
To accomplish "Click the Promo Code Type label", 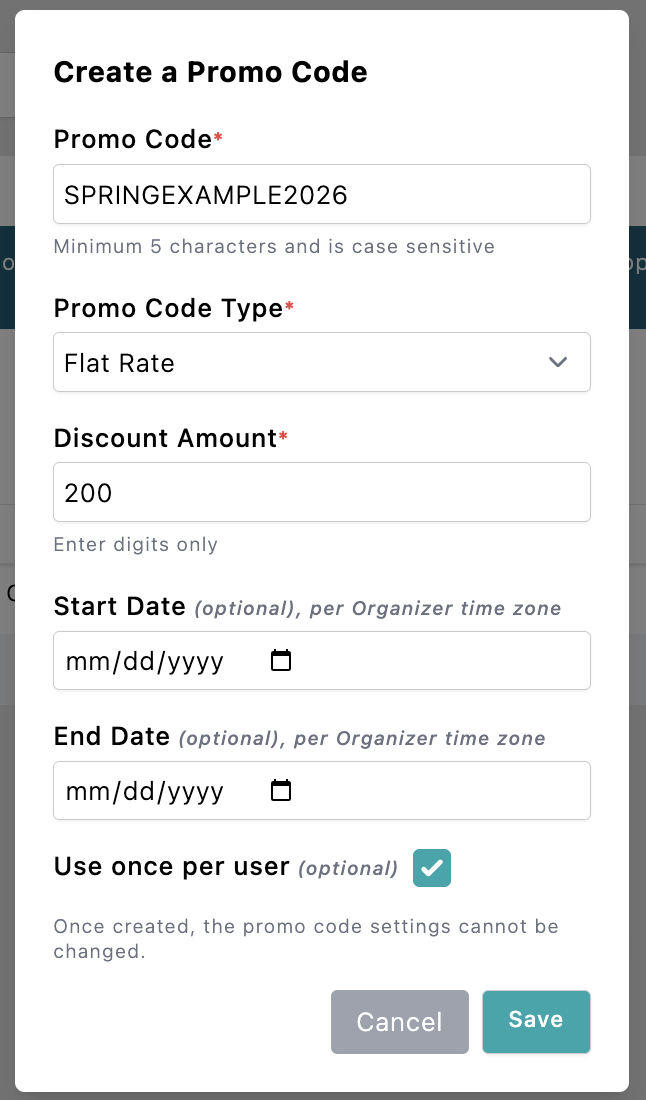I will (168, 308).
